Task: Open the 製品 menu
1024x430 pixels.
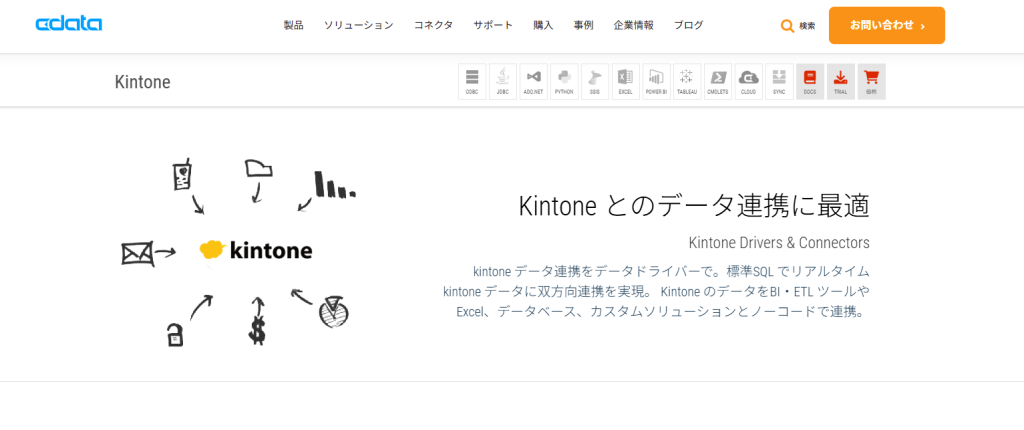Action: [x=293, y=25]
